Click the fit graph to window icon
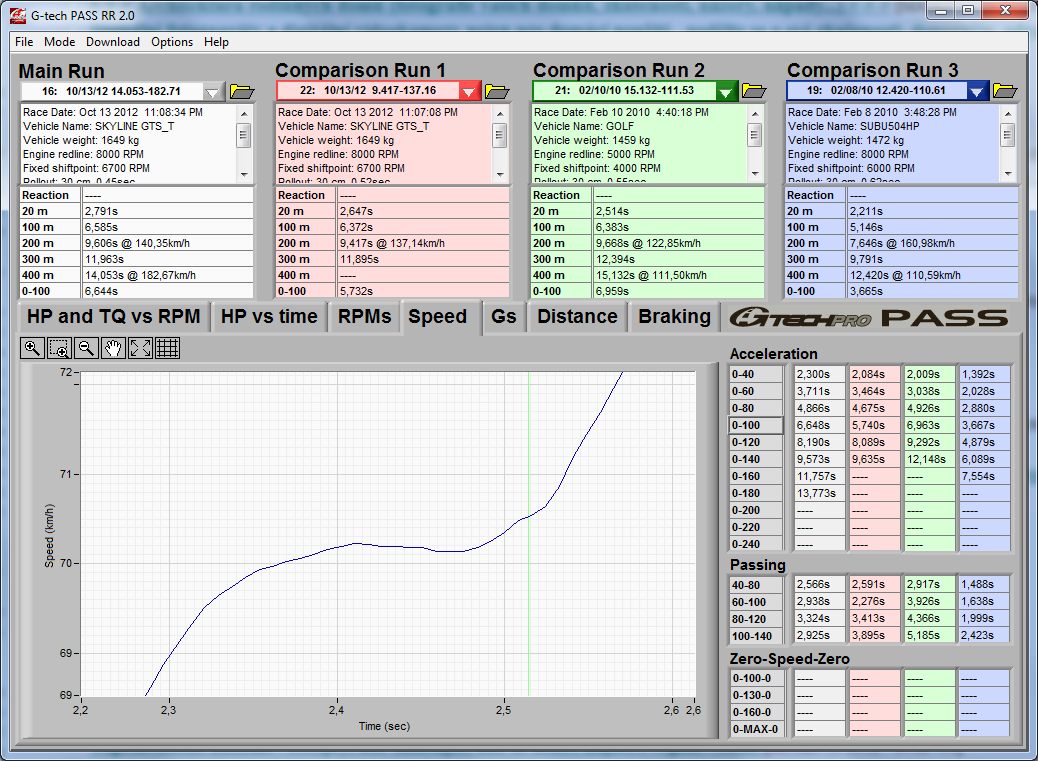Screen dimensions: 1038x761 pyautogui.click(x=140, y=348)
